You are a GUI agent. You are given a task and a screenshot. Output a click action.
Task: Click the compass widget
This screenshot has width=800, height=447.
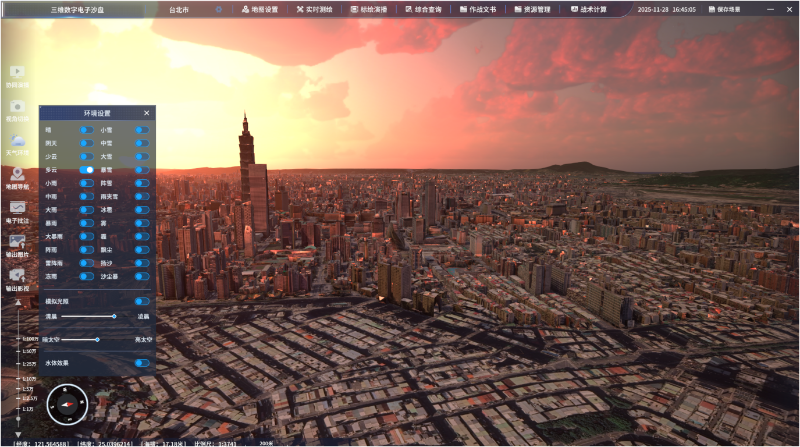click(x=67, y=405)
